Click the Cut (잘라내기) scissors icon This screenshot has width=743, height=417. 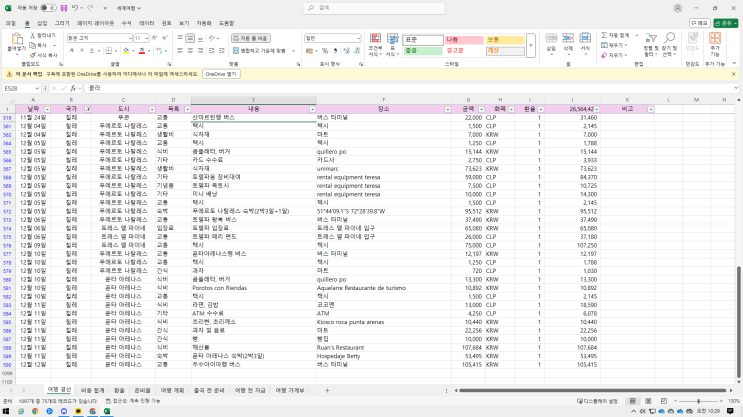[x=33, y=36]
